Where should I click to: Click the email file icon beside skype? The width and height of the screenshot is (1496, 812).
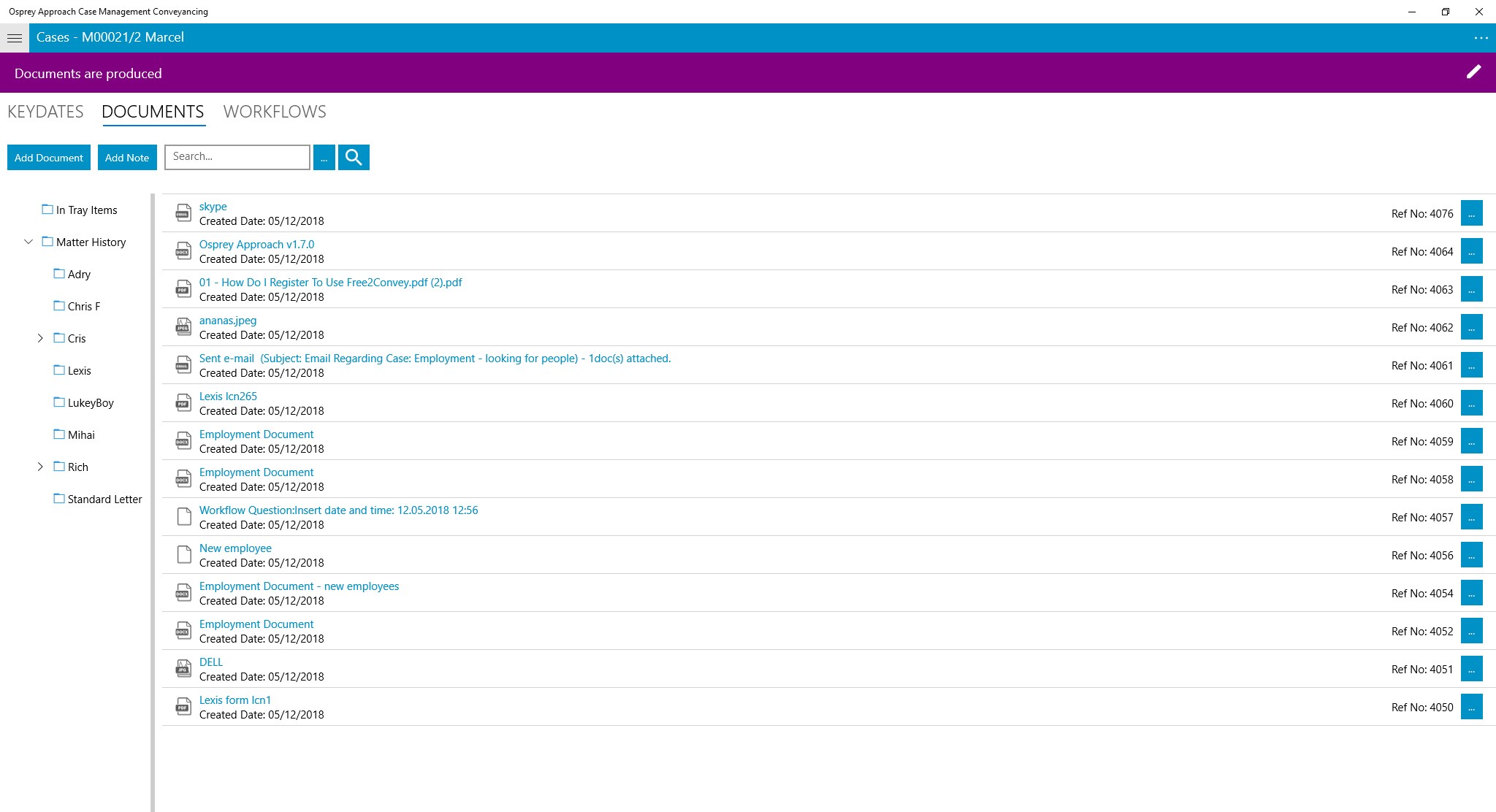(x=183, y=213)
